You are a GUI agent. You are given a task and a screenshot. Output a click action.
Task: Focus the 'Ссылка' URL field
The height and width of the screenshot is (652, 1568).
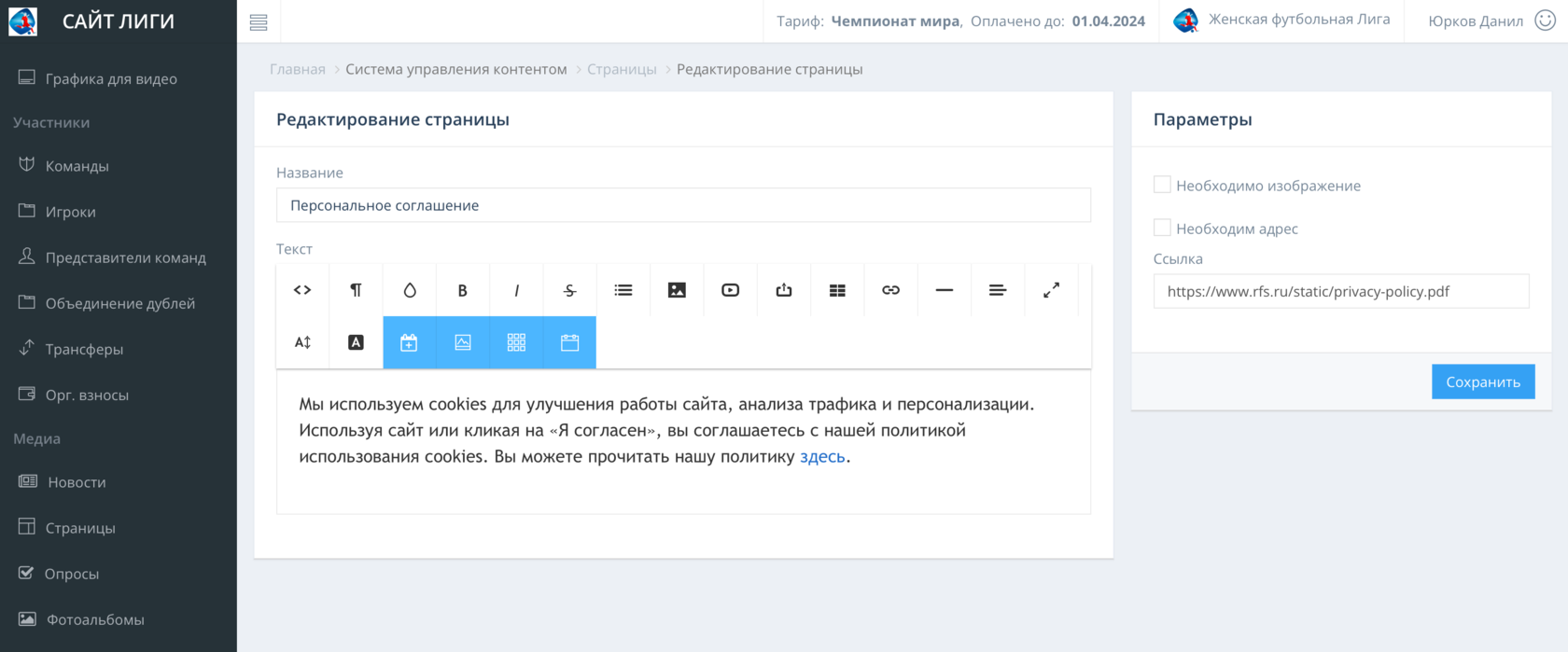[1341, 291]
